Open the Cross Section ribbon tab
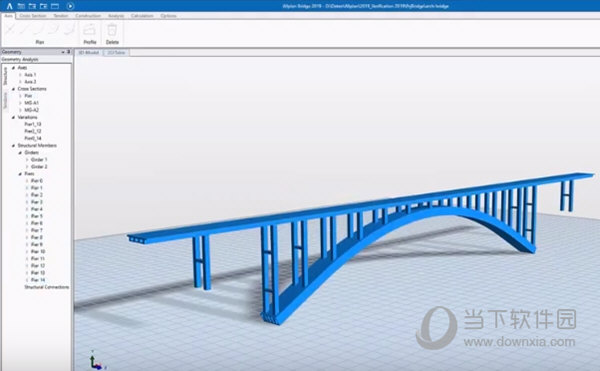Viewport: 600px width, 371px height. (x=33, y=16)
